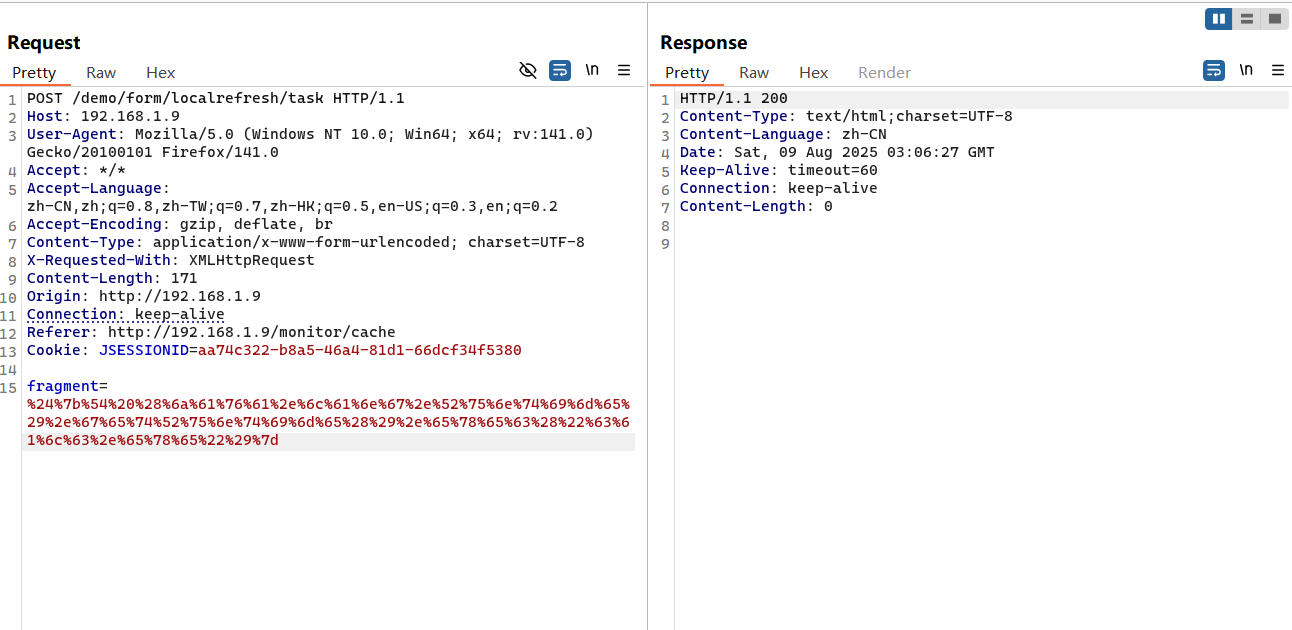Click the fragment= parameter name
Image resolution: width=1292 pixels, height=630 pixels.
point(67,386)
